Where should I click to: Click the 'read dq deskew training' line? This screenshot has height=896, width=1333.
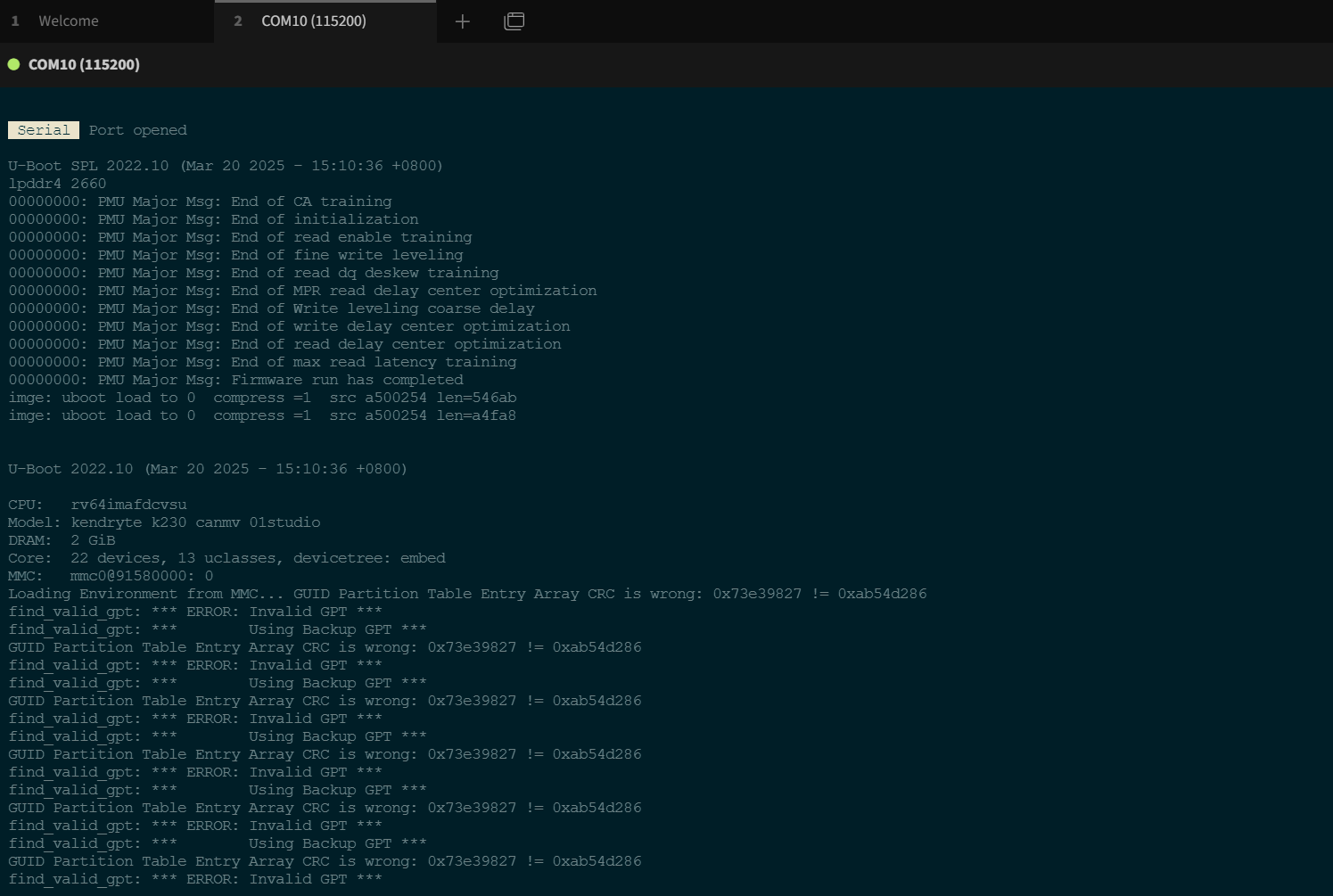(x=253, y=273)
